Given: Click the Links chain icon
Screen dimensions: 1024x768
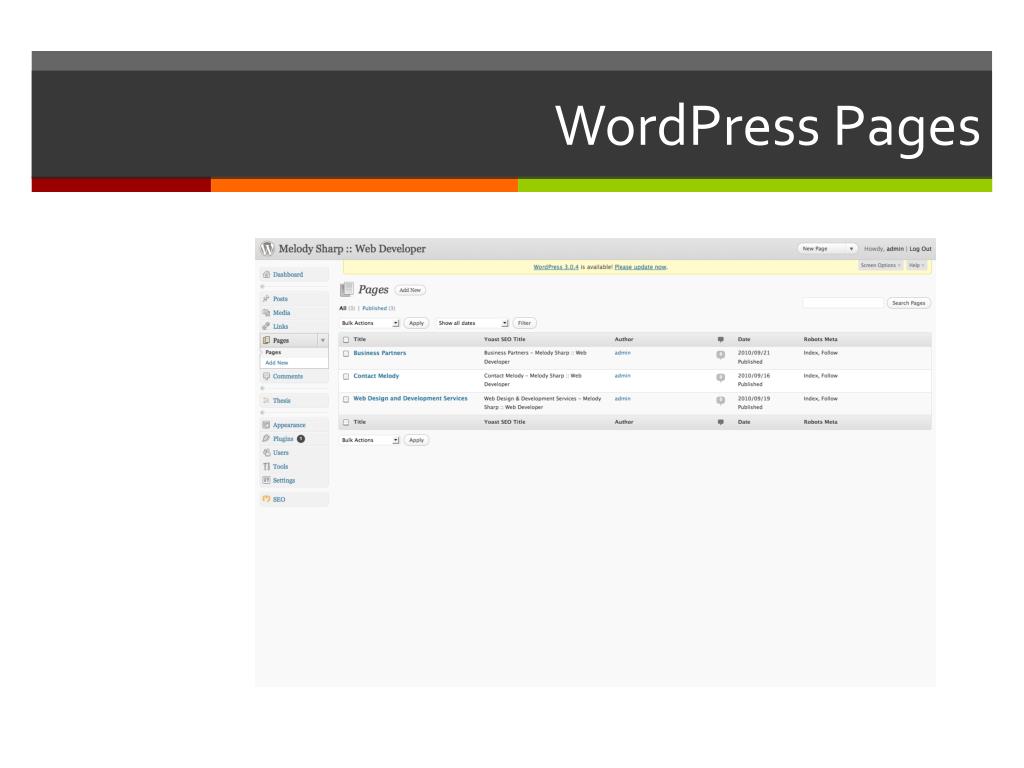Looking at the screenshot, I should 266,327.
